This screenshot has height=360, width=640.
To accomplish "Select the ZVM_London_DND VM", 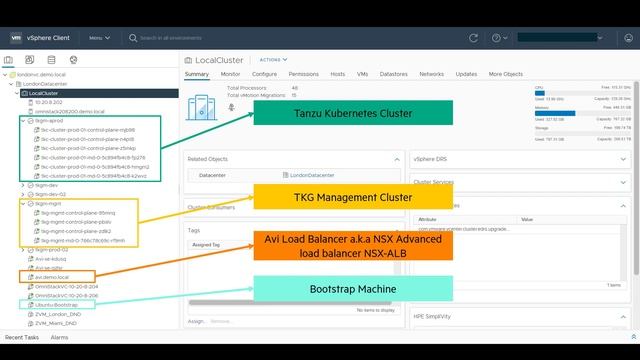I will (x=58, y=314).
